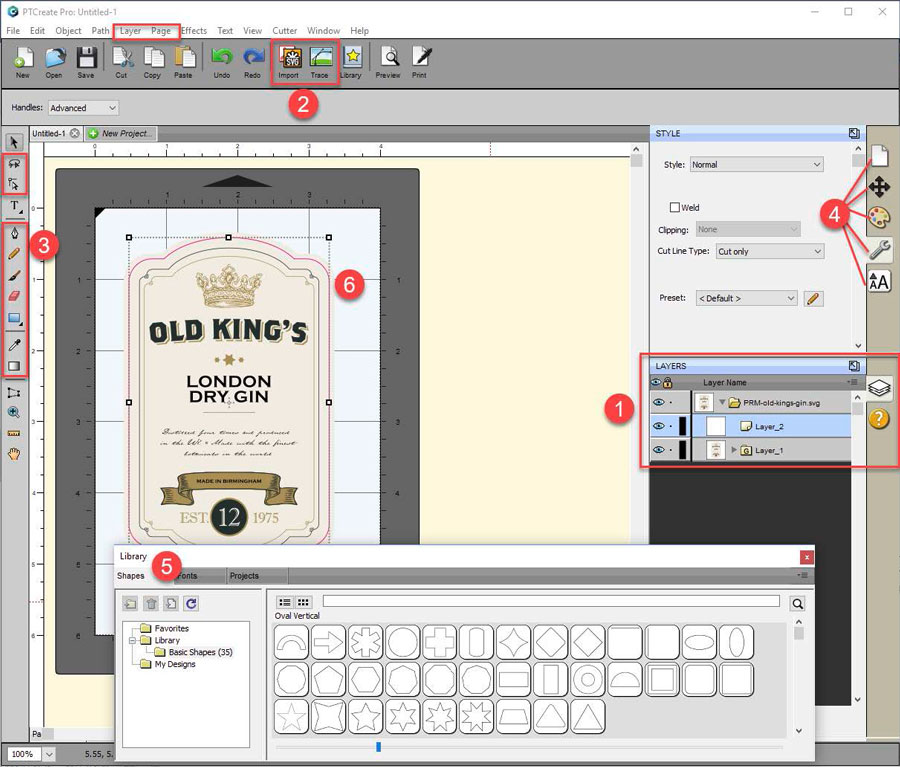Collapse the PRM-old-kings-gin.svg folder
The image size is (900, 767).
point(722,402)
